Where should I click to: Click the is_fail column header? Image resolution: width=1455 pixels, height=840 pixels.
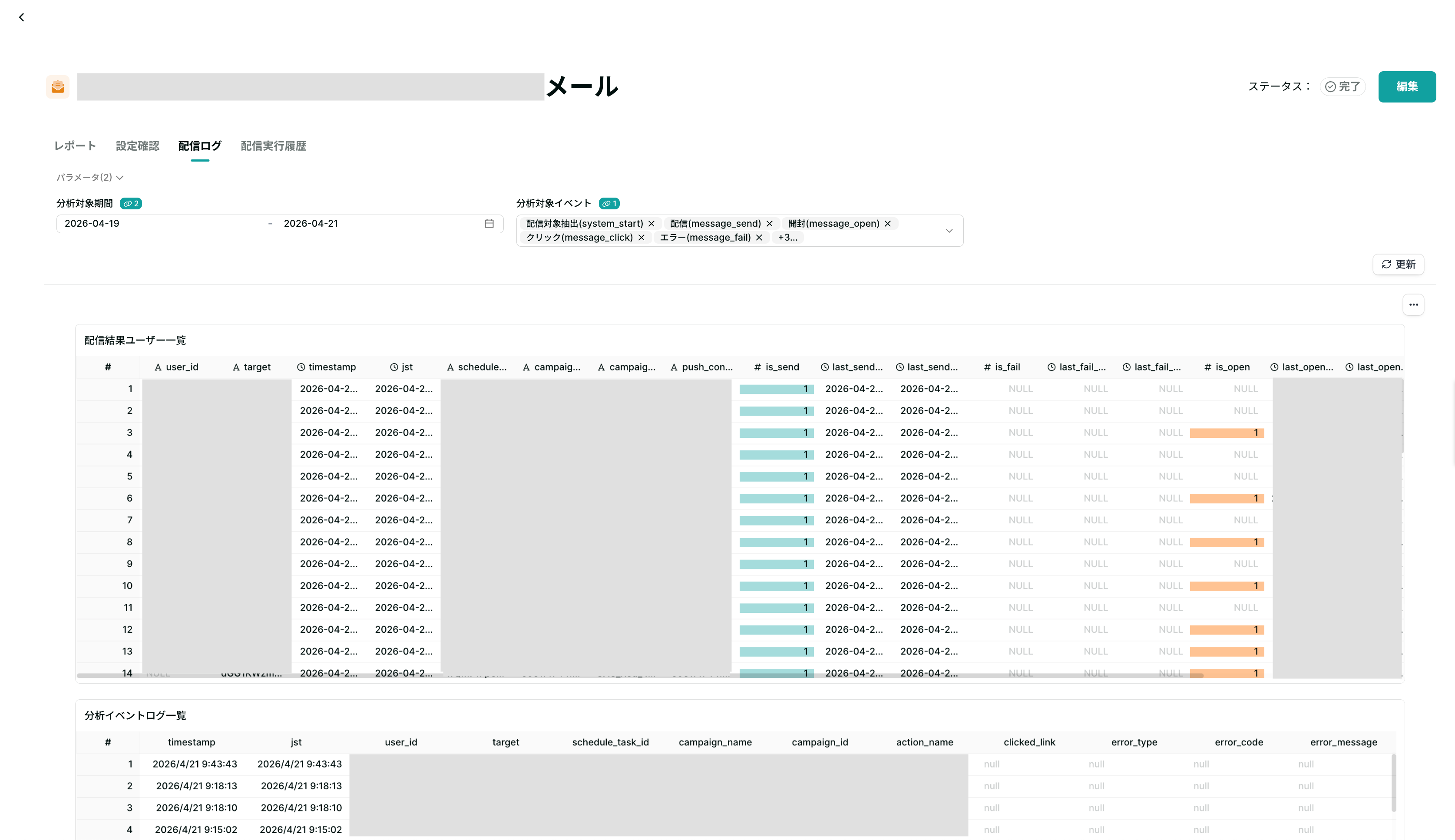(1002, 367)
